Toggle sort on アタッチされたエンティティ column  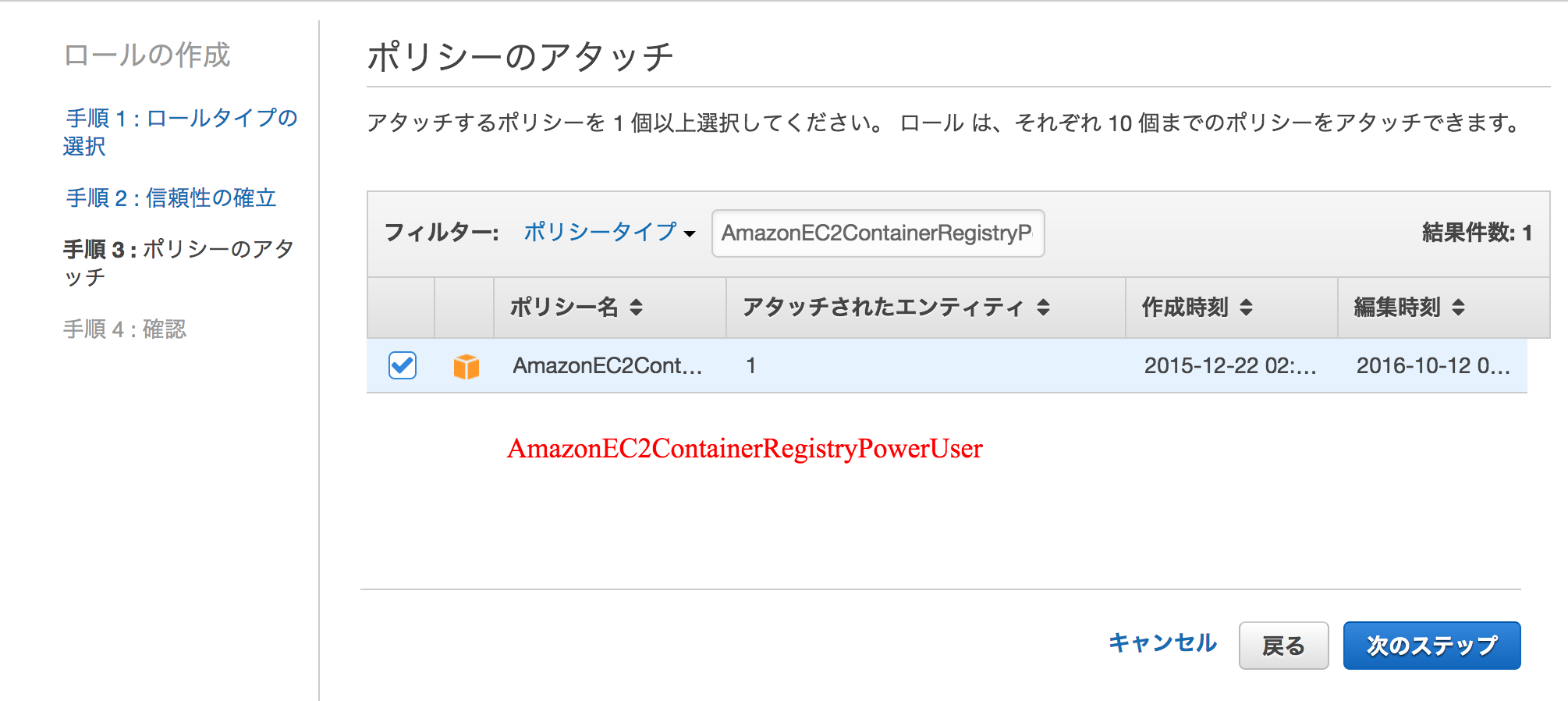pos(889,307)
